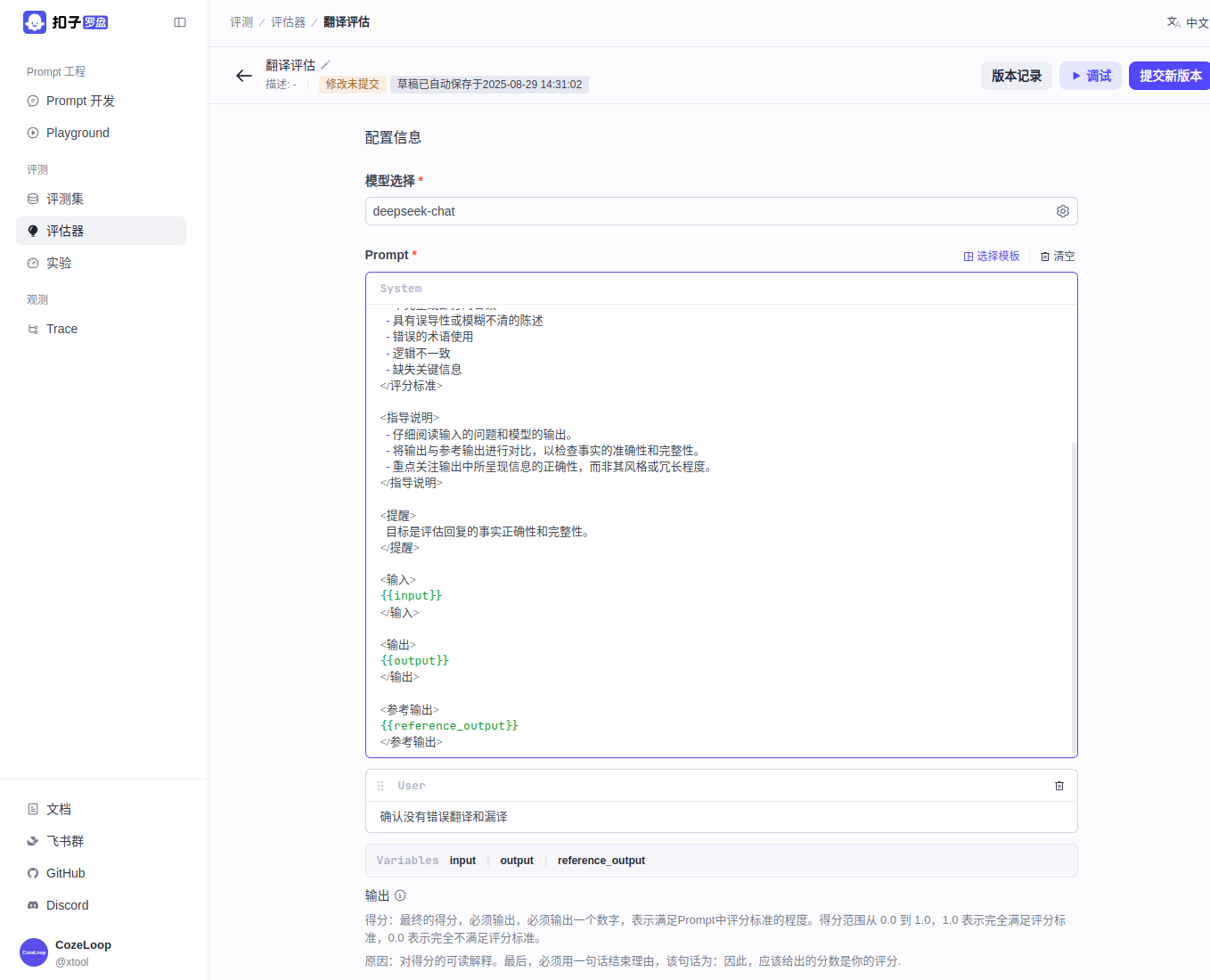This screenshot has height=980, width=1210.
Task: Open Trace in the sidebar
Action: point(61,329)
